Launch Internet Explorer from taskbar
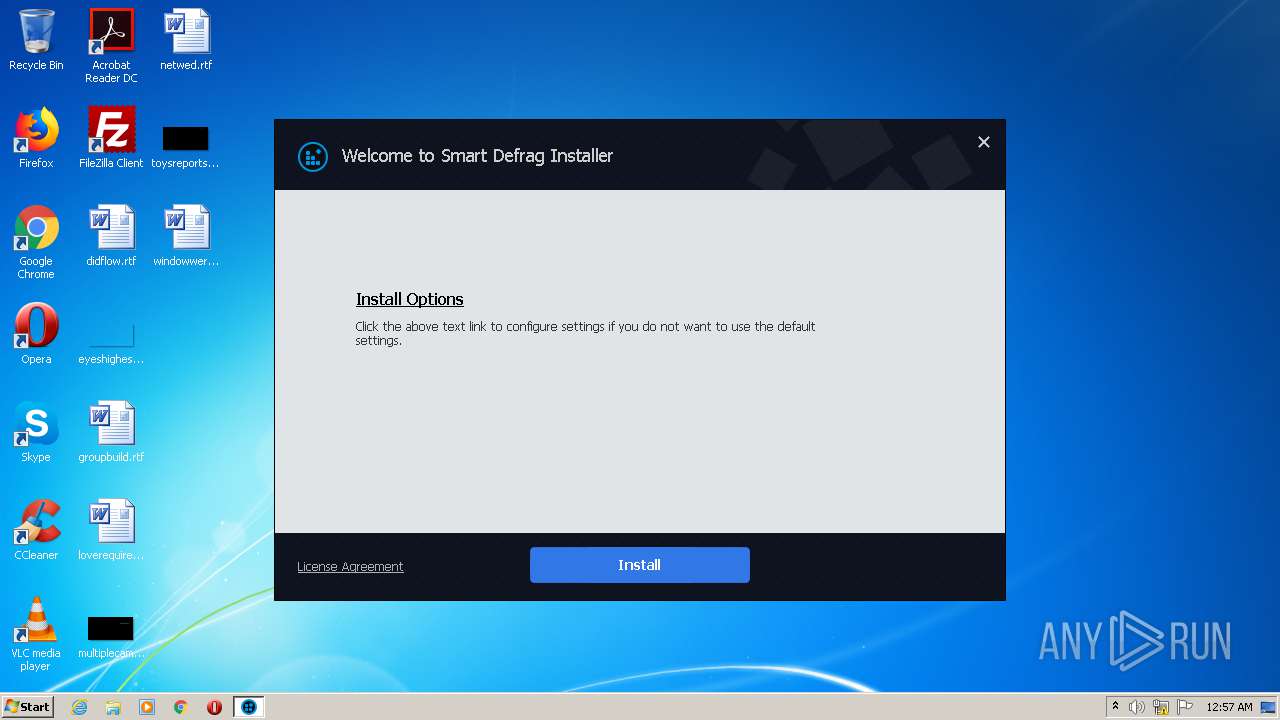 pyautogui.click(x=79, y=707)
